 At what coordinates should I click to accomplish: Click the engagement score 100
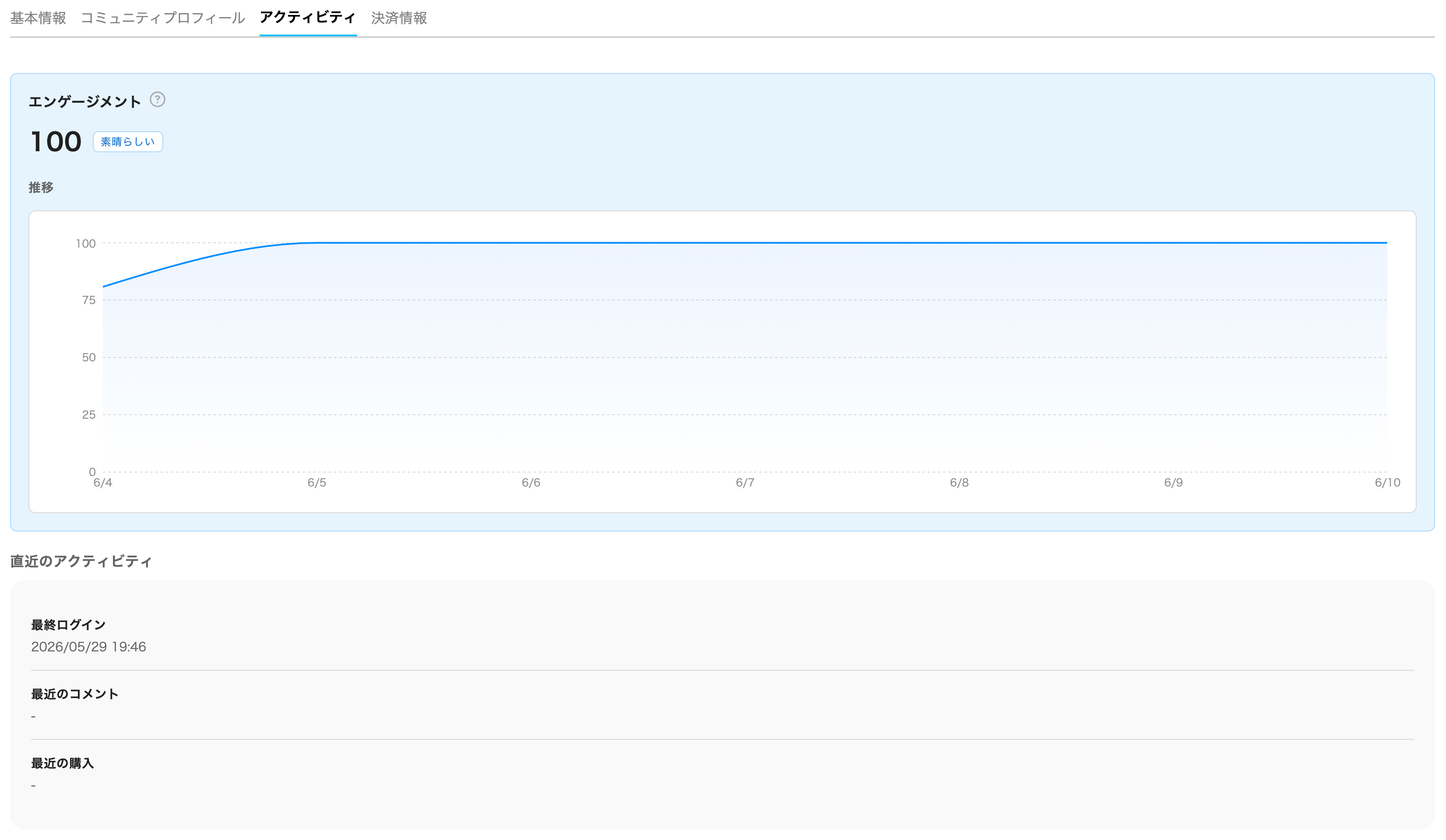tap(56, 142)
